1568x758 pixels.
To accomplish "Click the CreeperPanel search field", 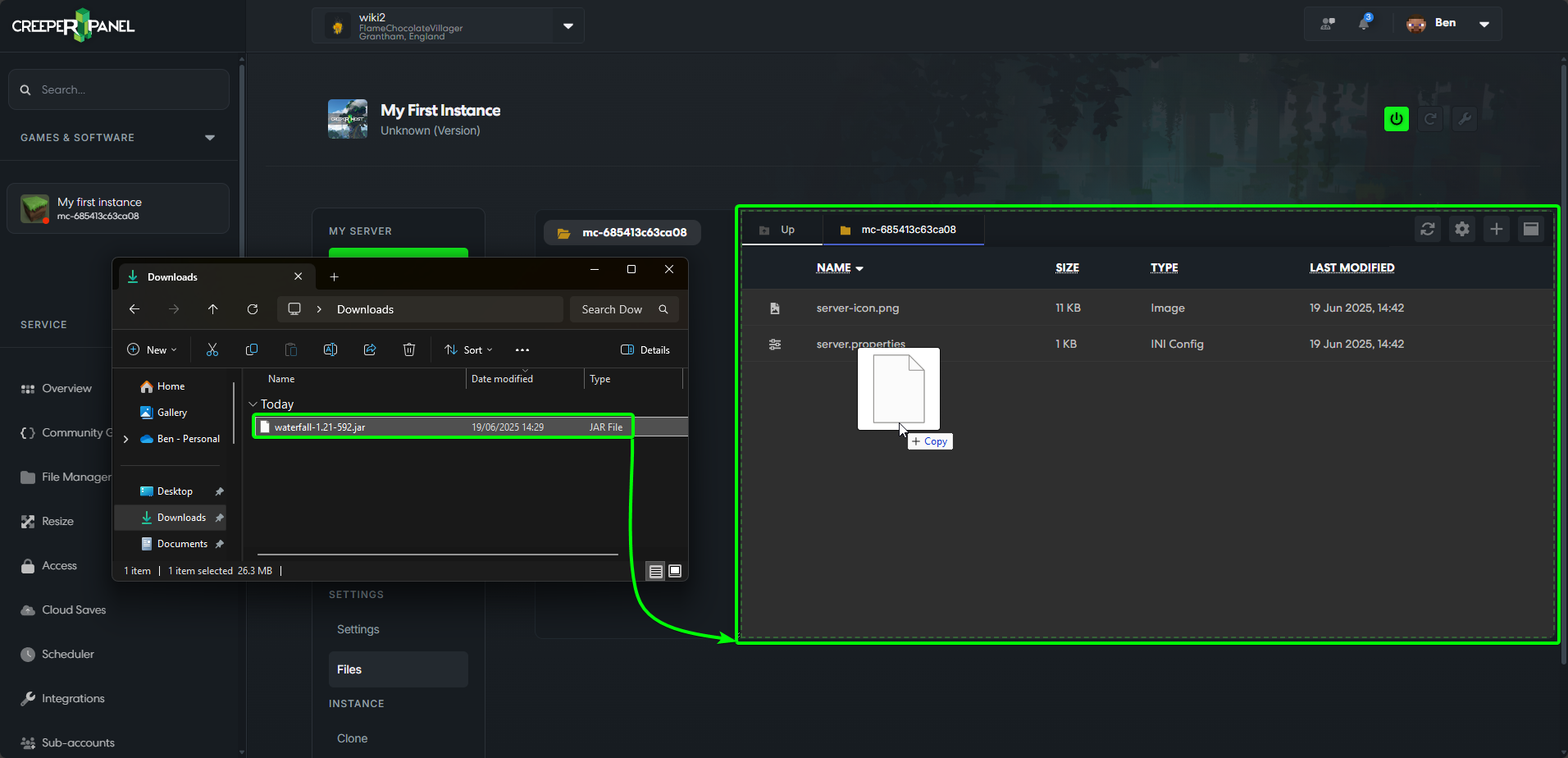I will [x=119, y=89].
